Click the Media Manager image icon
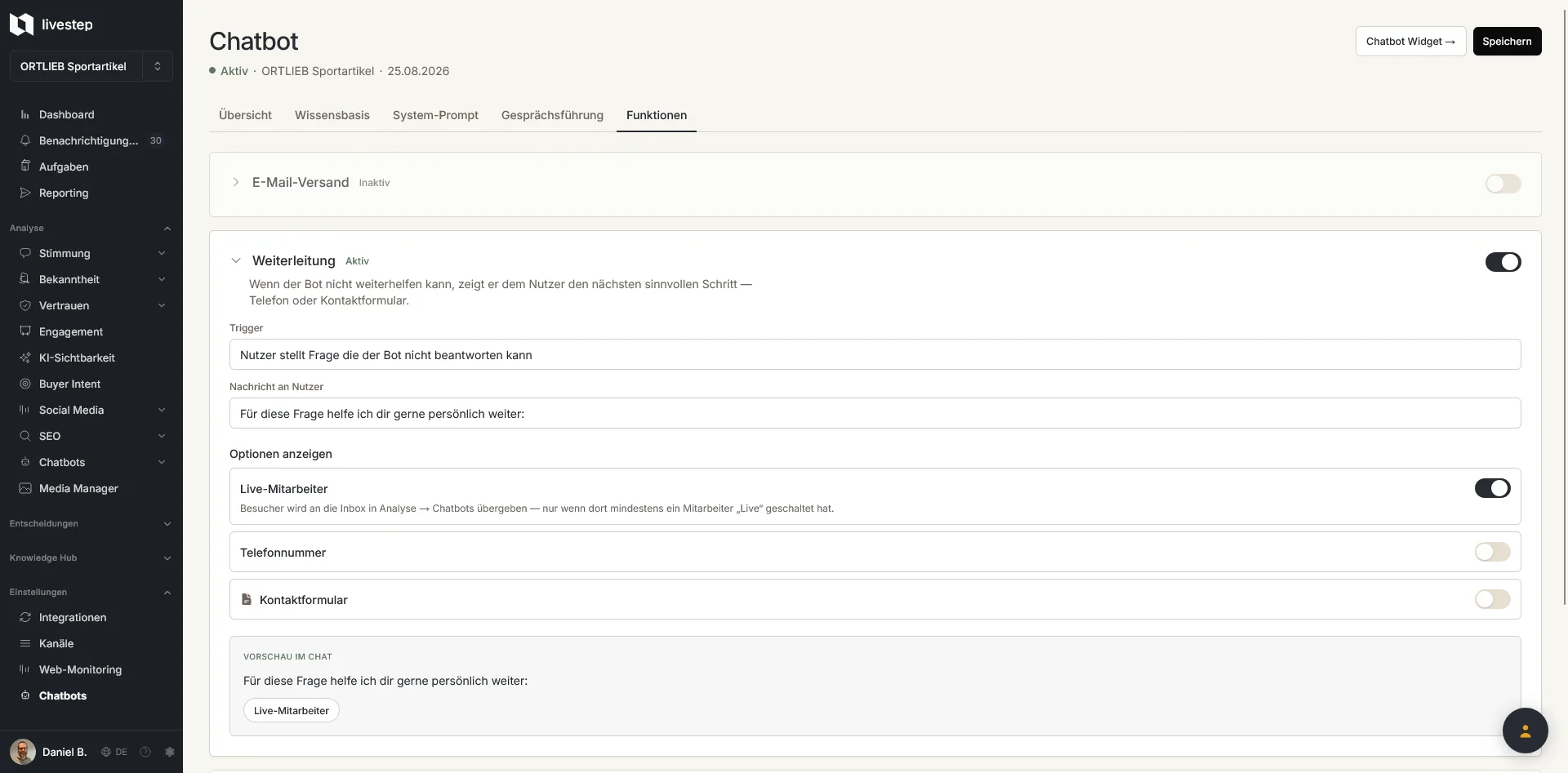This screenshot has height=773, width=1568. point(25,488)
